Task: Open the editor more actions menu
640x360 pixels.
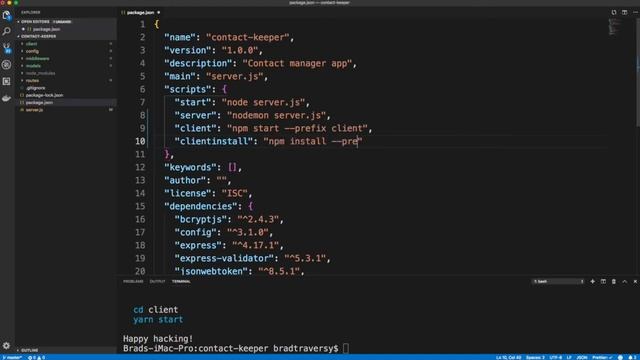Action: click(x=635, y=13)
